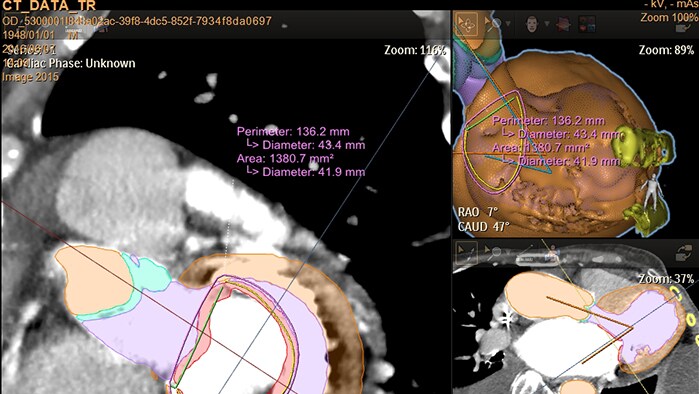The width and height of the screenshot is (699, 394).
Task: Click the 'Zoom 100%' label at top right
Action: click(669, 17)
